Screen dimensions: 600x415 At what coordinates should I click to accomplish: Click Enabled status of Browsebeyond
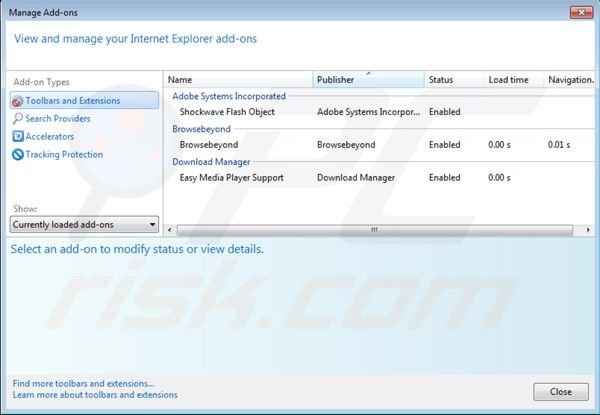[x=444, y=145]
